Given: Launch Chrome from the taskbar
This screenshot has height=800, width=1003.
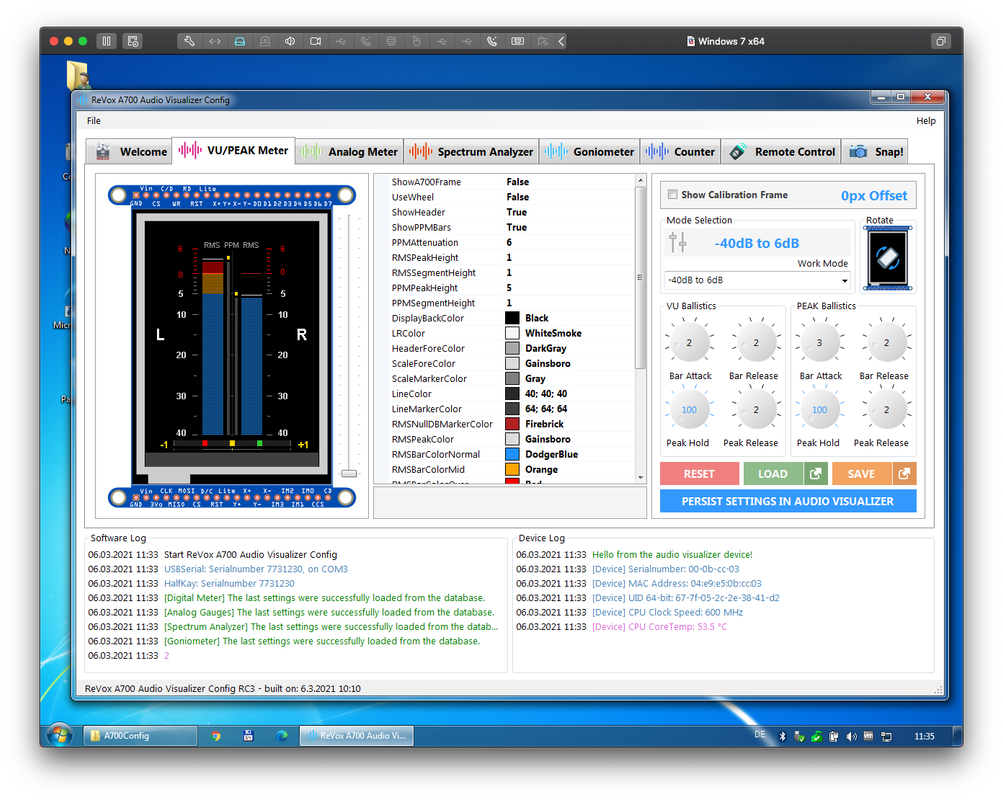Looking at the screenshot, I should pyautogui.click(x=216, y=736).
